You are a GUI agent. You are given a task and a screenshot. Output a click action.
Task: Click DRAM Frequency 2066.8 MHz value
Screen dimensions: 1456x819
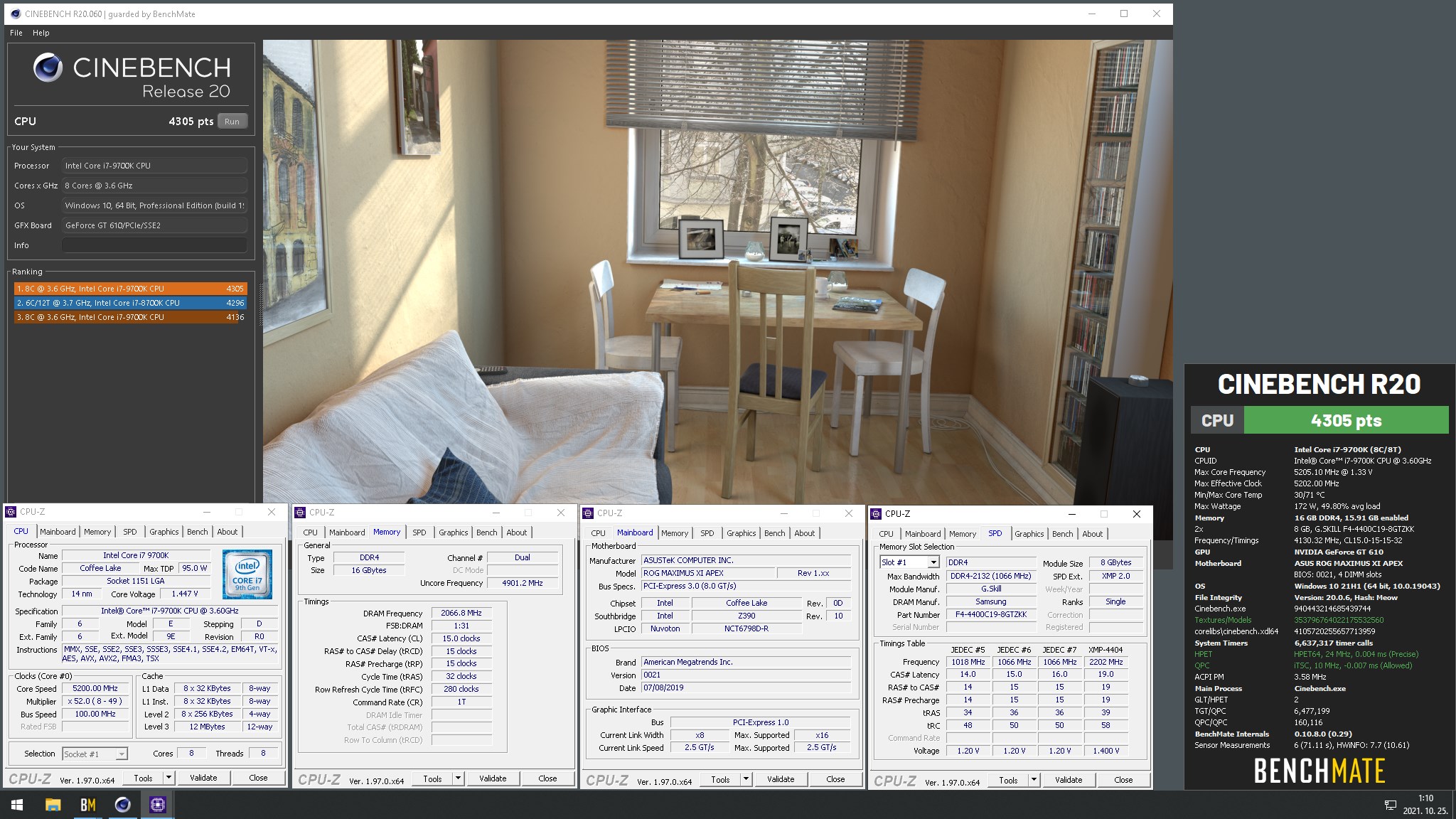pos(461,613)
